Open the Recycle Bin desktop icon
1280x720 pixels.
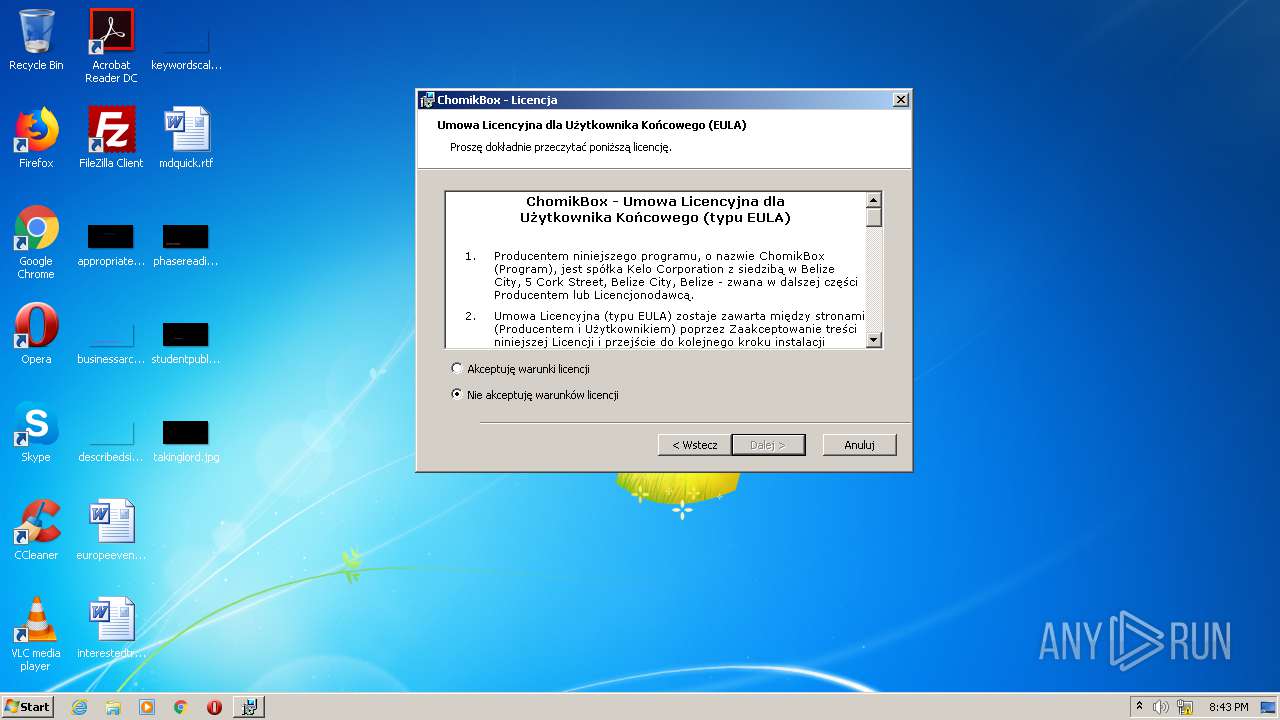pyautogui.click(x=36, y=40)
